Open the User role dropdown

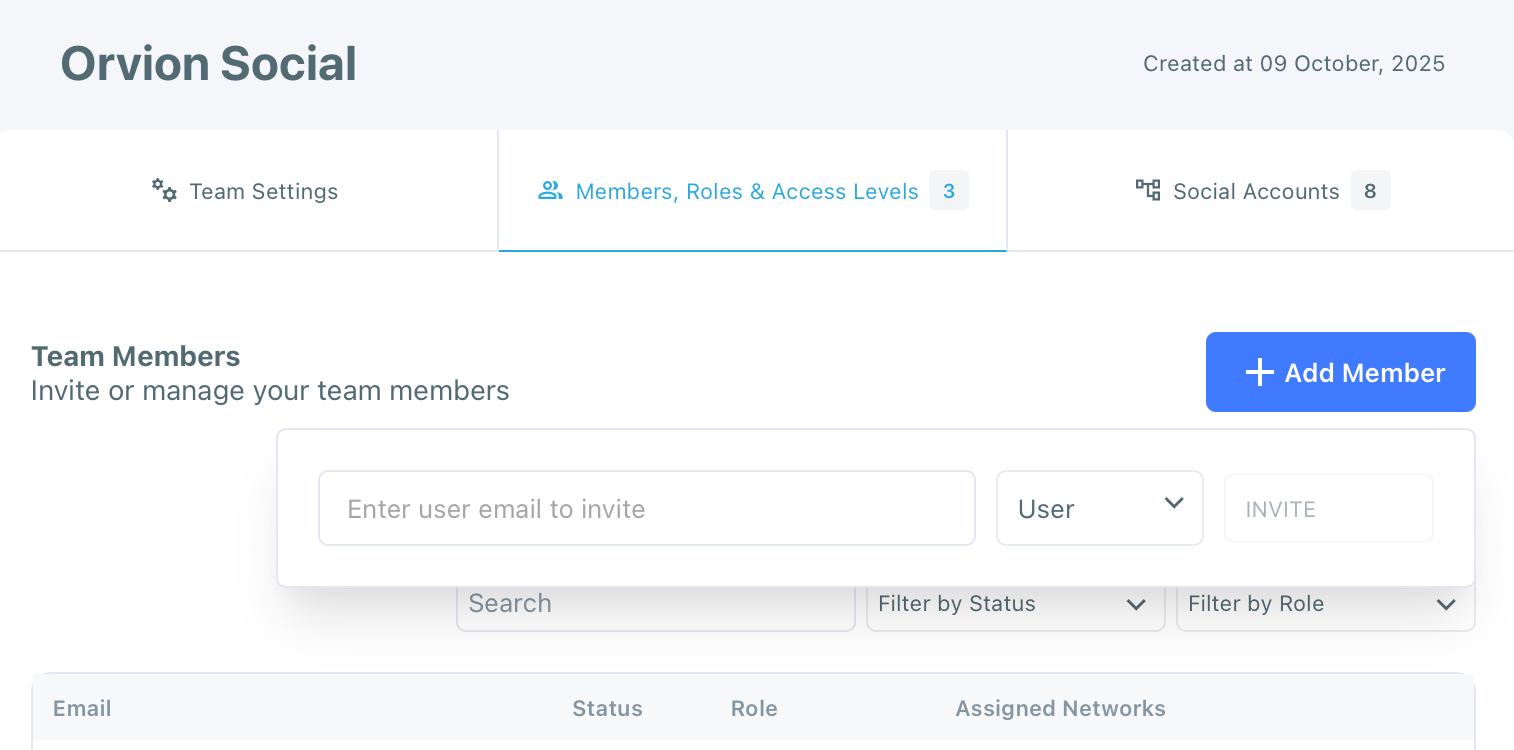(1099, 508)
